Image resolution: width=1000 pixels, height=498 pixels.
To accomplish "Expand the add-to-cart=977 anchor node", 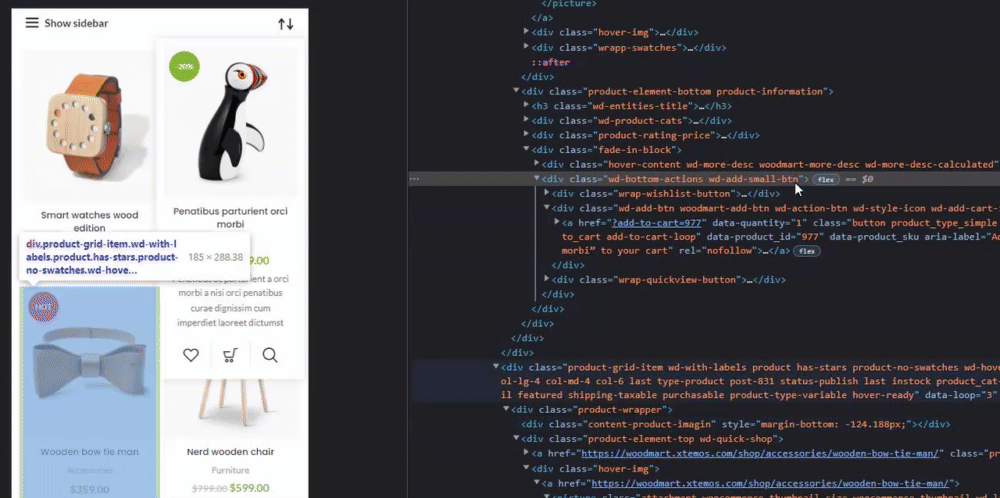I will 557,223.
